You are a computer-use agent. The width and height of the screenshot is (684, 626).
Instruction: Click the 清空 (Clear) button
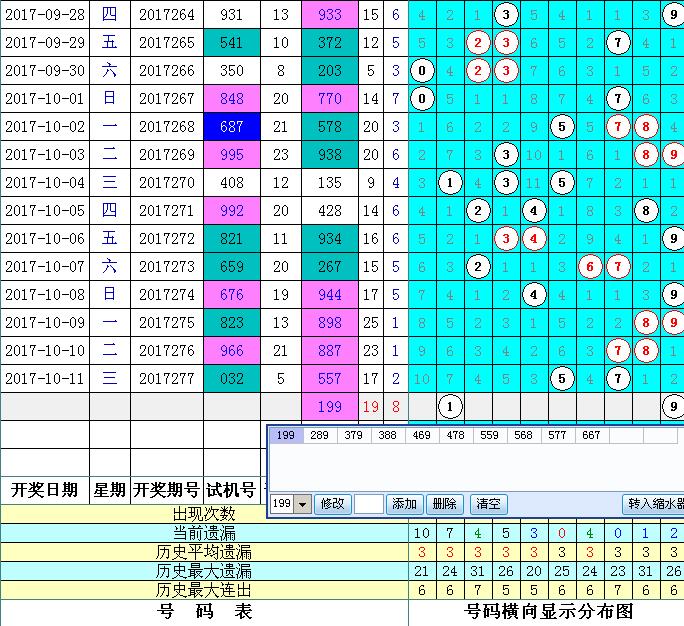[x=487, y=505]
